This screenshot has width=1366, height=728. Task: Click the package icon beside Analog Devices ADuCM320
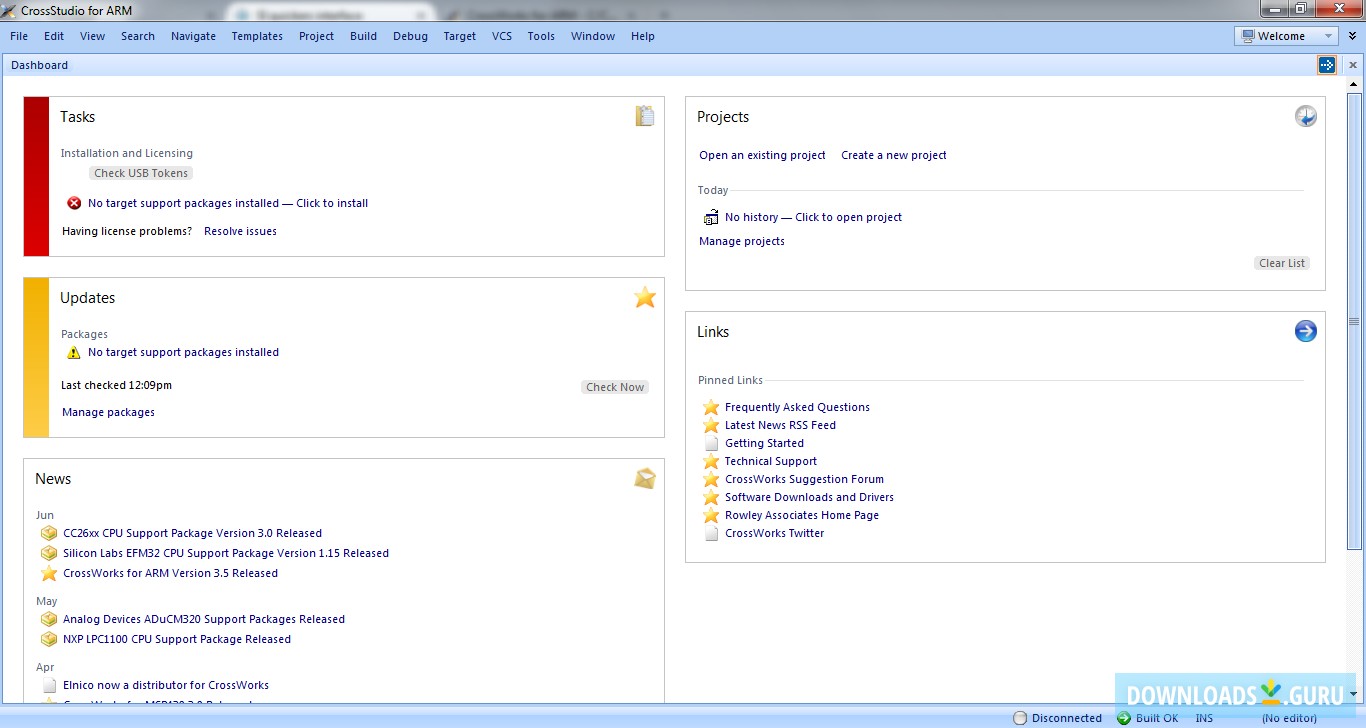49,619
